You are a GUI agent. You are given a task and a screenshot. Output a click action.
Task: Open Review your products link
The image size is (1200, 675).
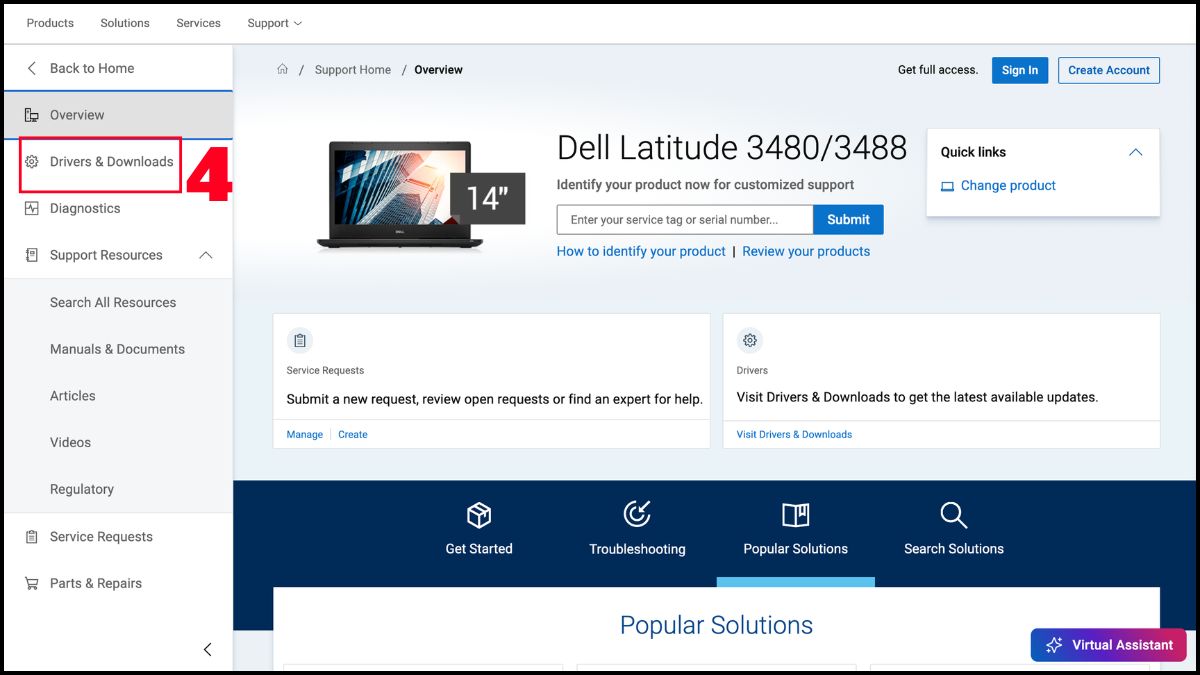click(806, 251)
